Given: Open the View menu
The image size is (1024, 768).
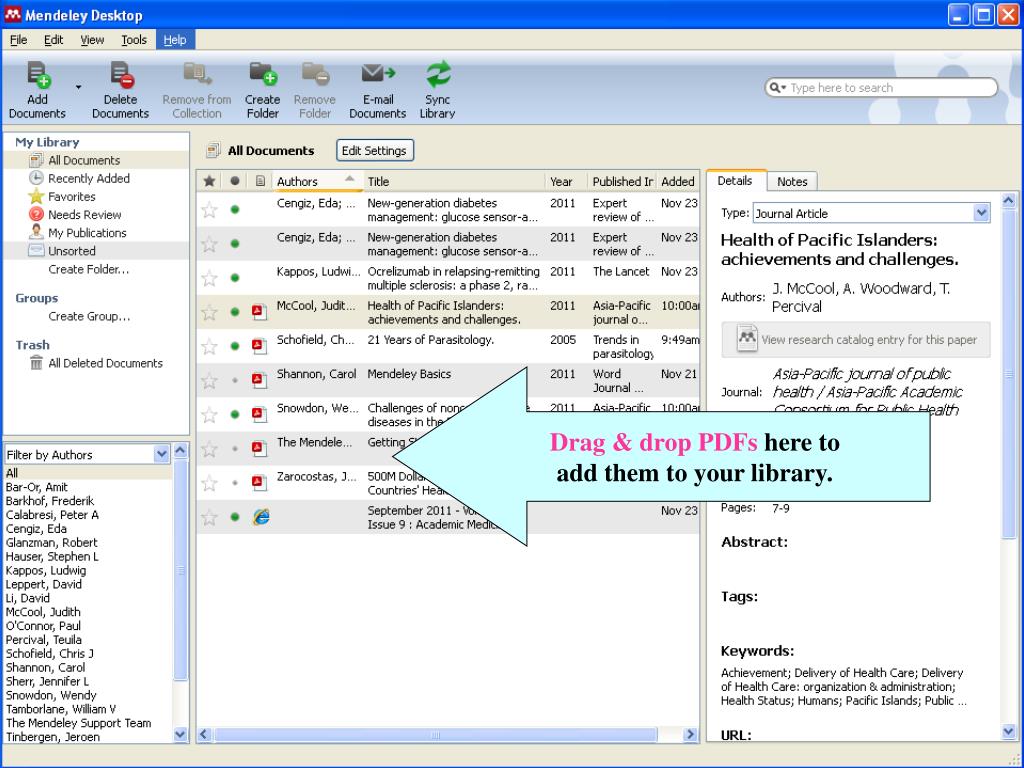Looking at the screenshot, I should 92,40.
